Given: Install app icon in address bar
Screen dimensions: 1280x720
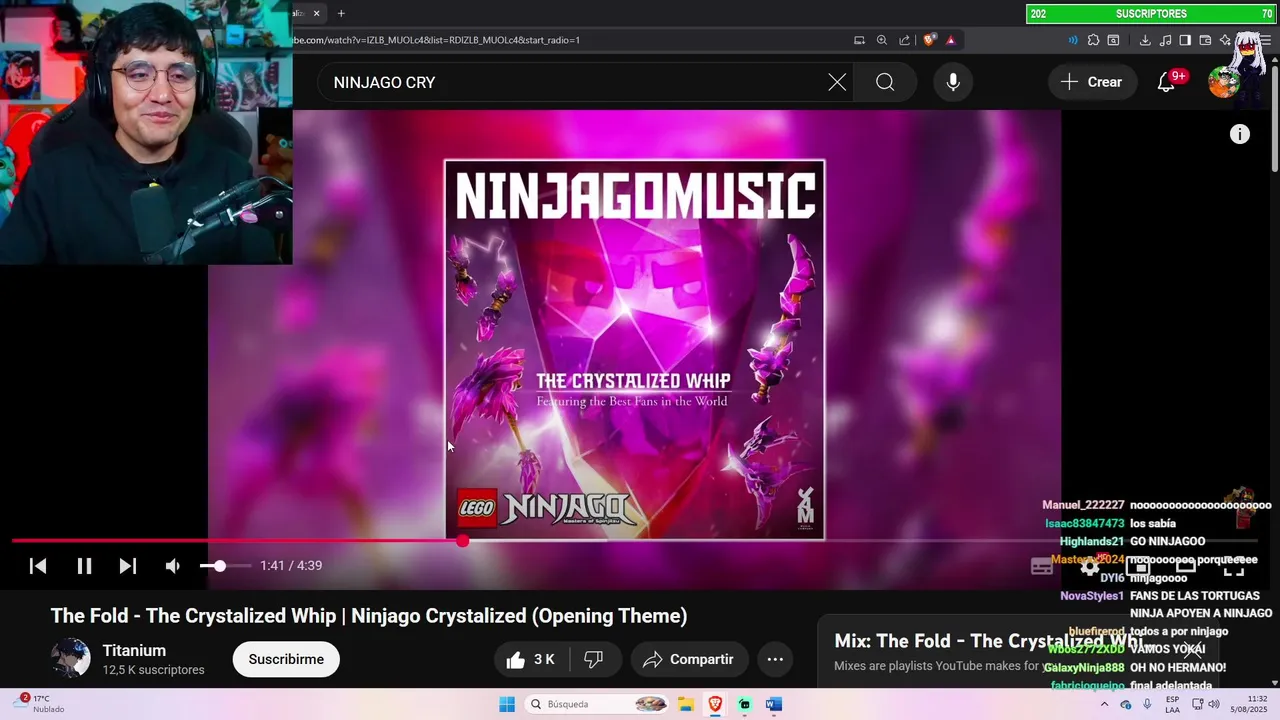Looking at the screenshot, I should click(859, 40).
